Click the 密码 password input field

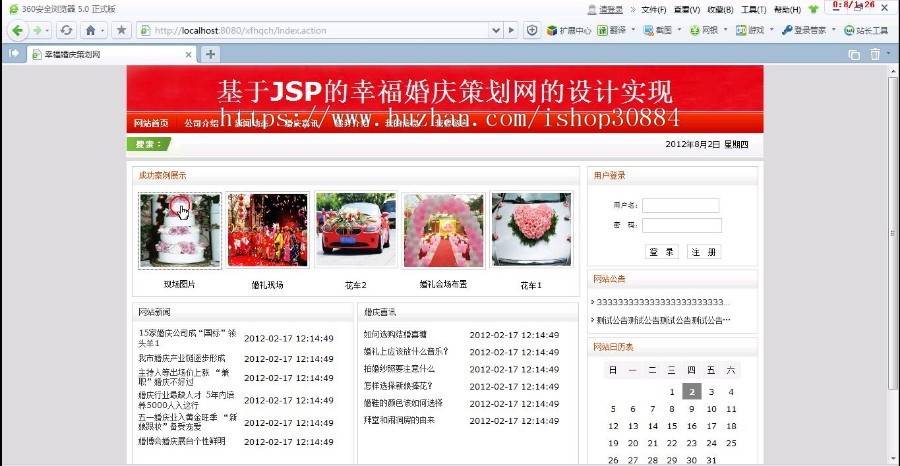coord(682,226)
